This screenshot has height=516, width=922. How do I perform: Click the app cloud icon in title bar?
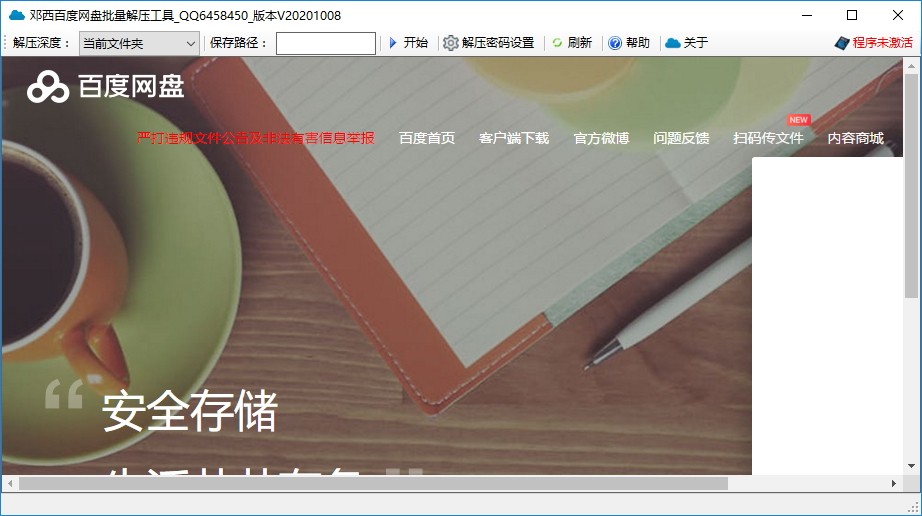click(x=17, y=15)
